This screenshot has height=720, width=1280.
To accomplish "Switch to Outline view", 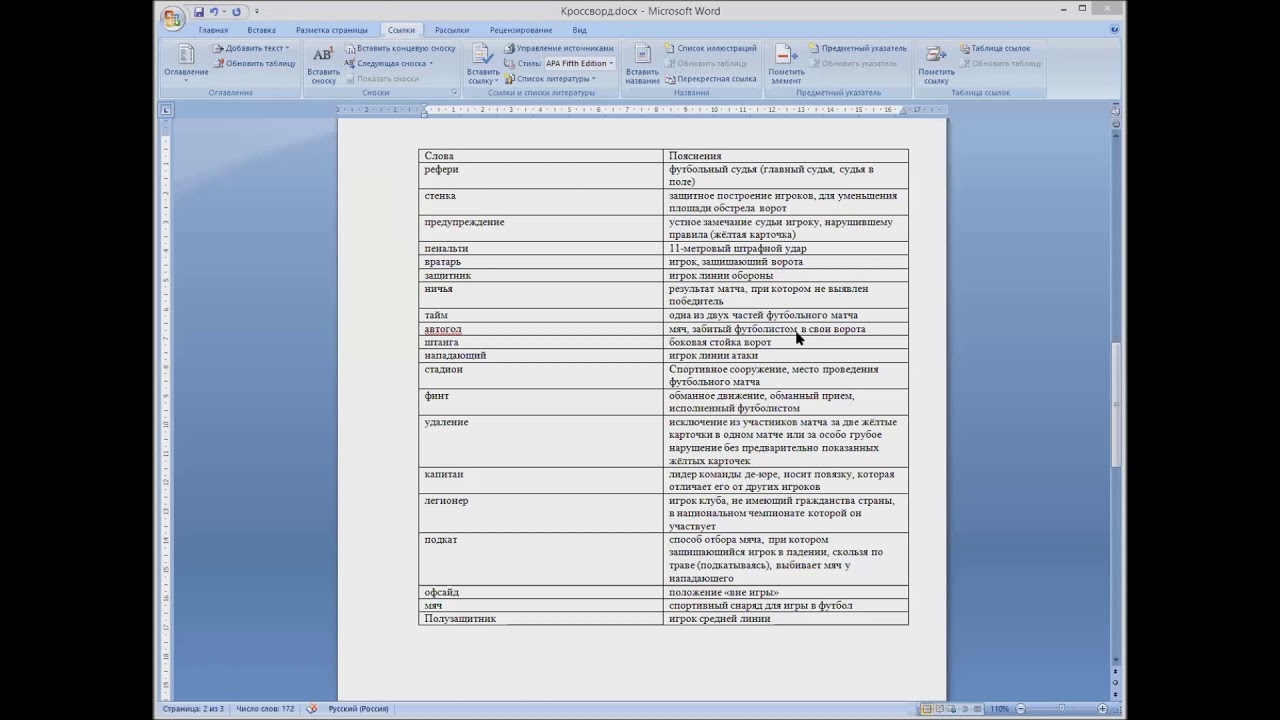I will [x=966, y=709].
